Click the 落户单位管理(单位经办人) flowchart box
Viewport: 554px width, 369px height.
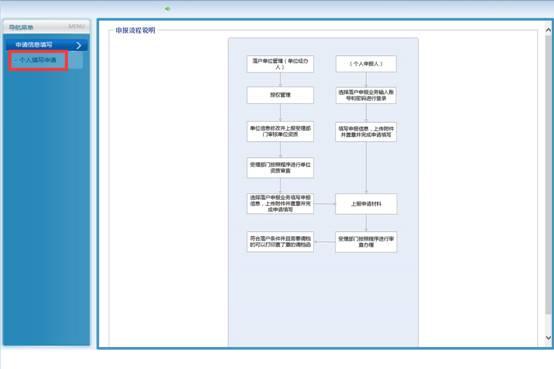pyautogui.click(x=280, y=64)
